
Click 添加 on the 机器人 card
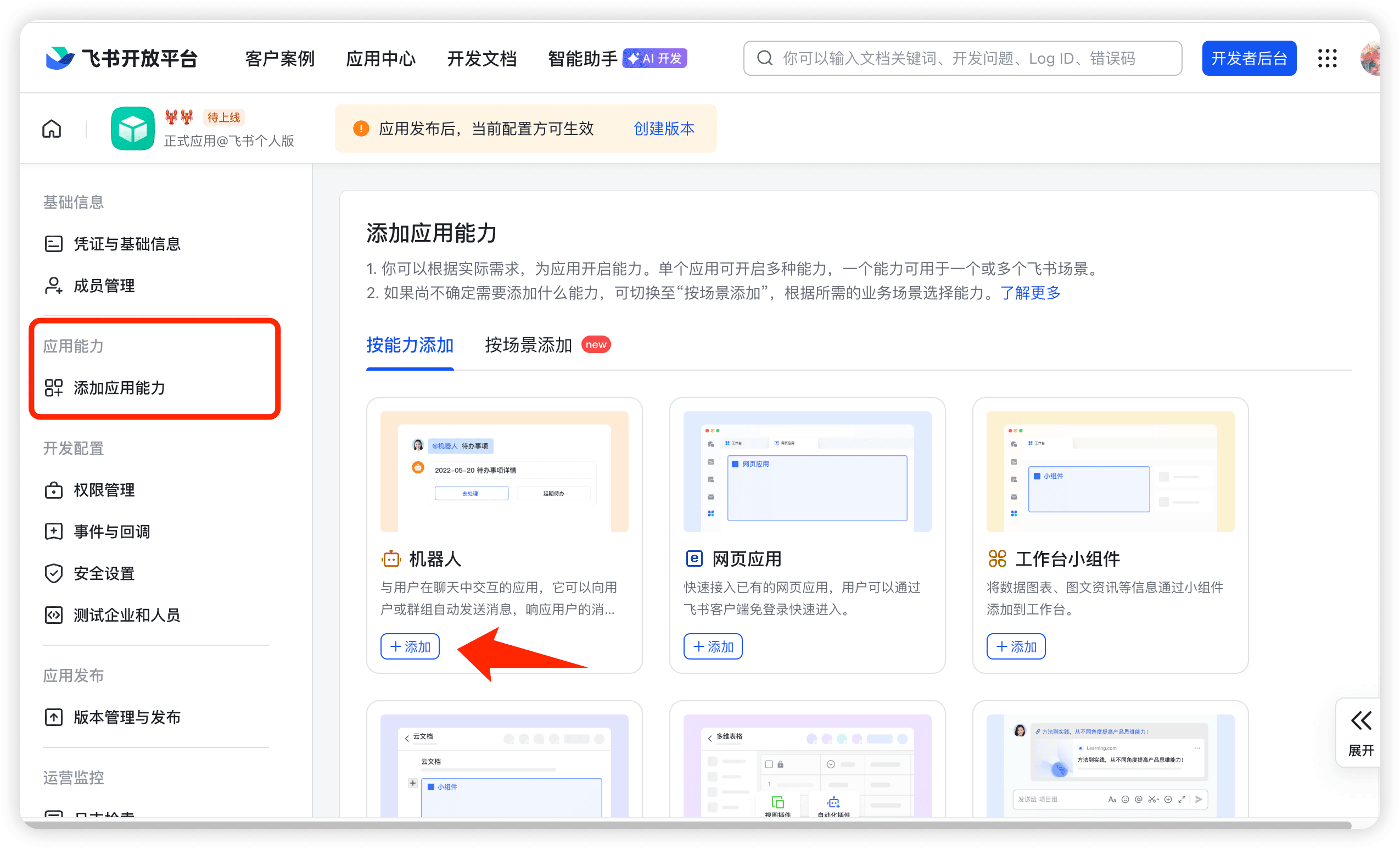point(410,646)
